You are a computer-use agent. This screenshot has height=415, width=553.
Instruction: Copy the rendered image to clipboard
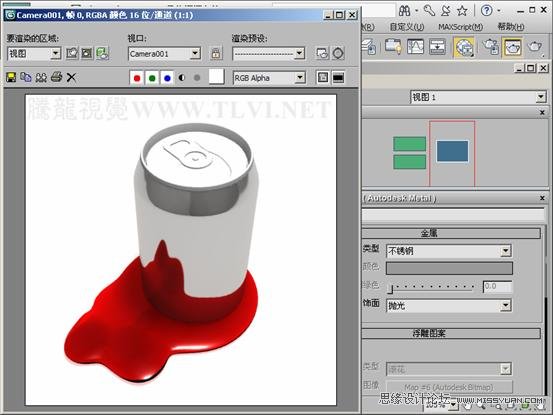(x=26, y=77)
